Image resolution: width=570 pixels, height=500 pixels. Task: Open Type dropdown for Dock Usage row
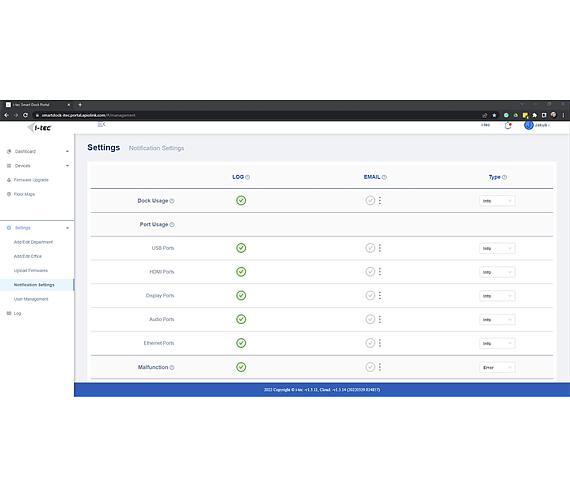pos(497,201)
